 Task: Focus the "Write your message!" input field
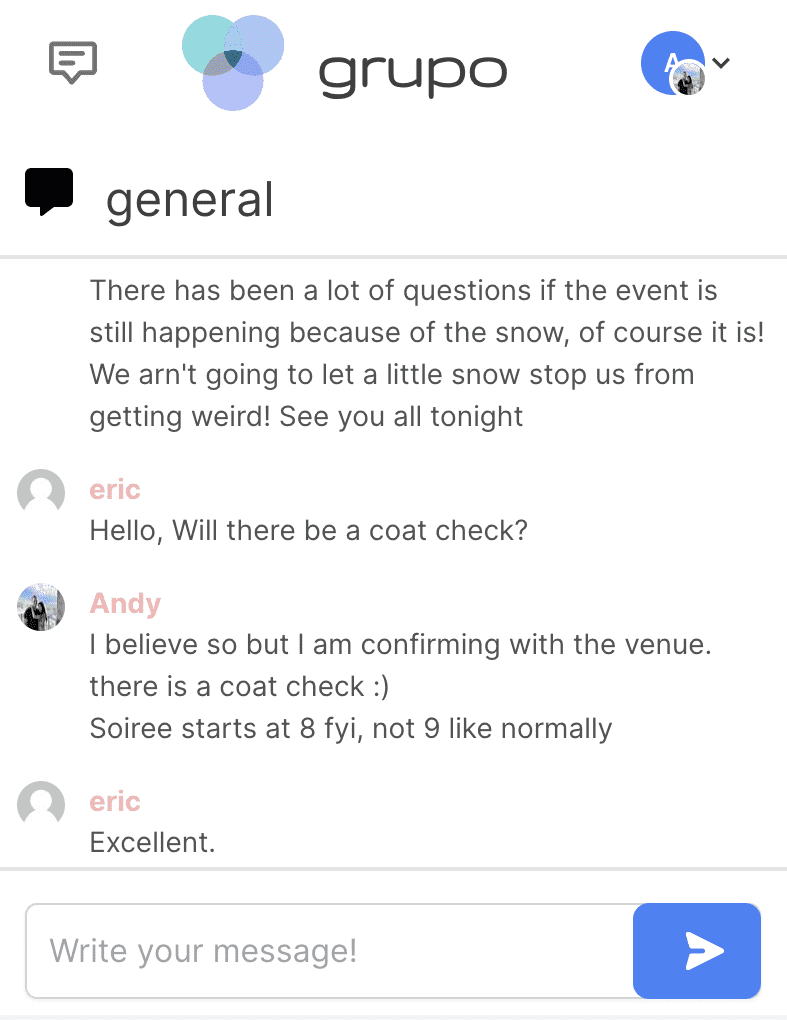pyautogui.click(x=330, y=951)
